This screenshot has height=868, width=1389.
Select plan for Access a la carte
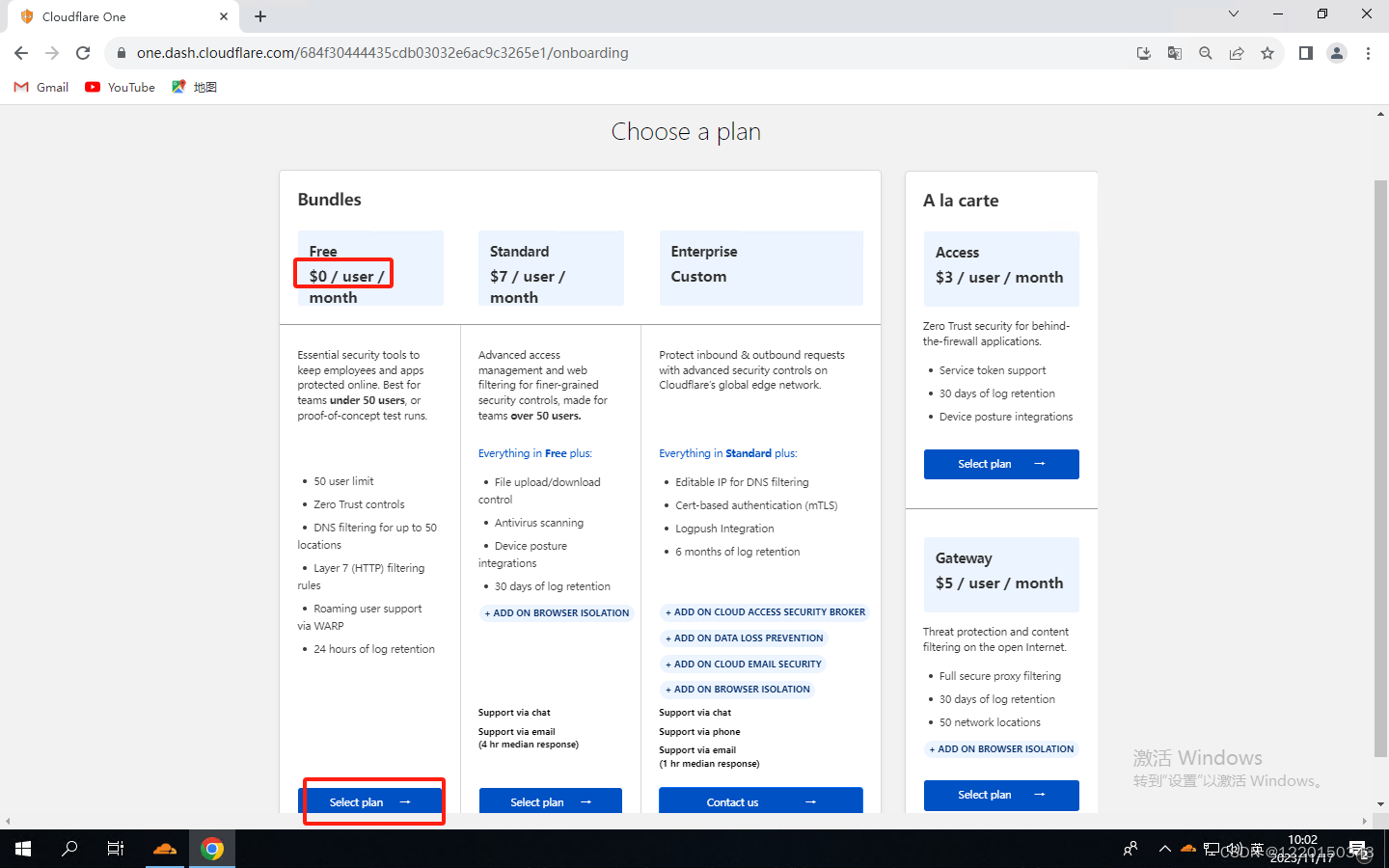pos(1001,464)
